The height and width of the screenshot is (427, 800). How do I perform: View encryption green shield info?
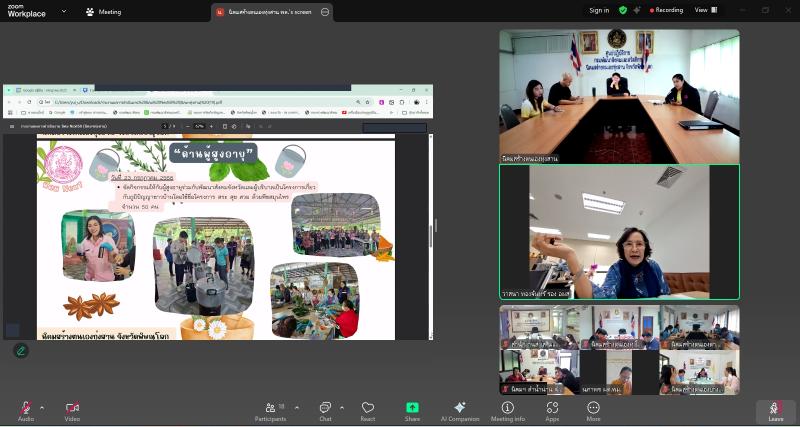tap(622, 10)
